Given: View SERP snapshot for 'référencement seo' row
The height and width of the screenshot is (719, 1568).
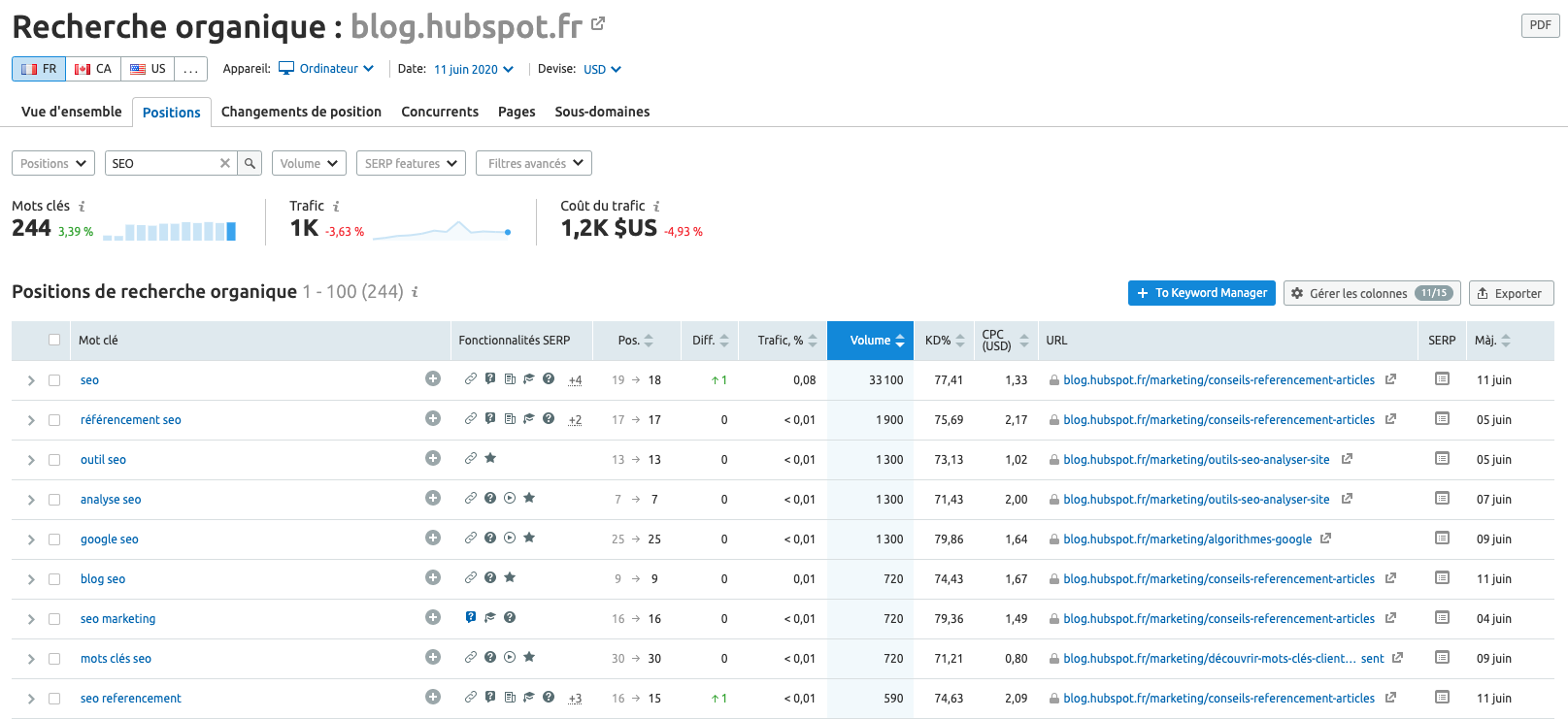Looking at the screenshot, I should tap(1442, 419).
